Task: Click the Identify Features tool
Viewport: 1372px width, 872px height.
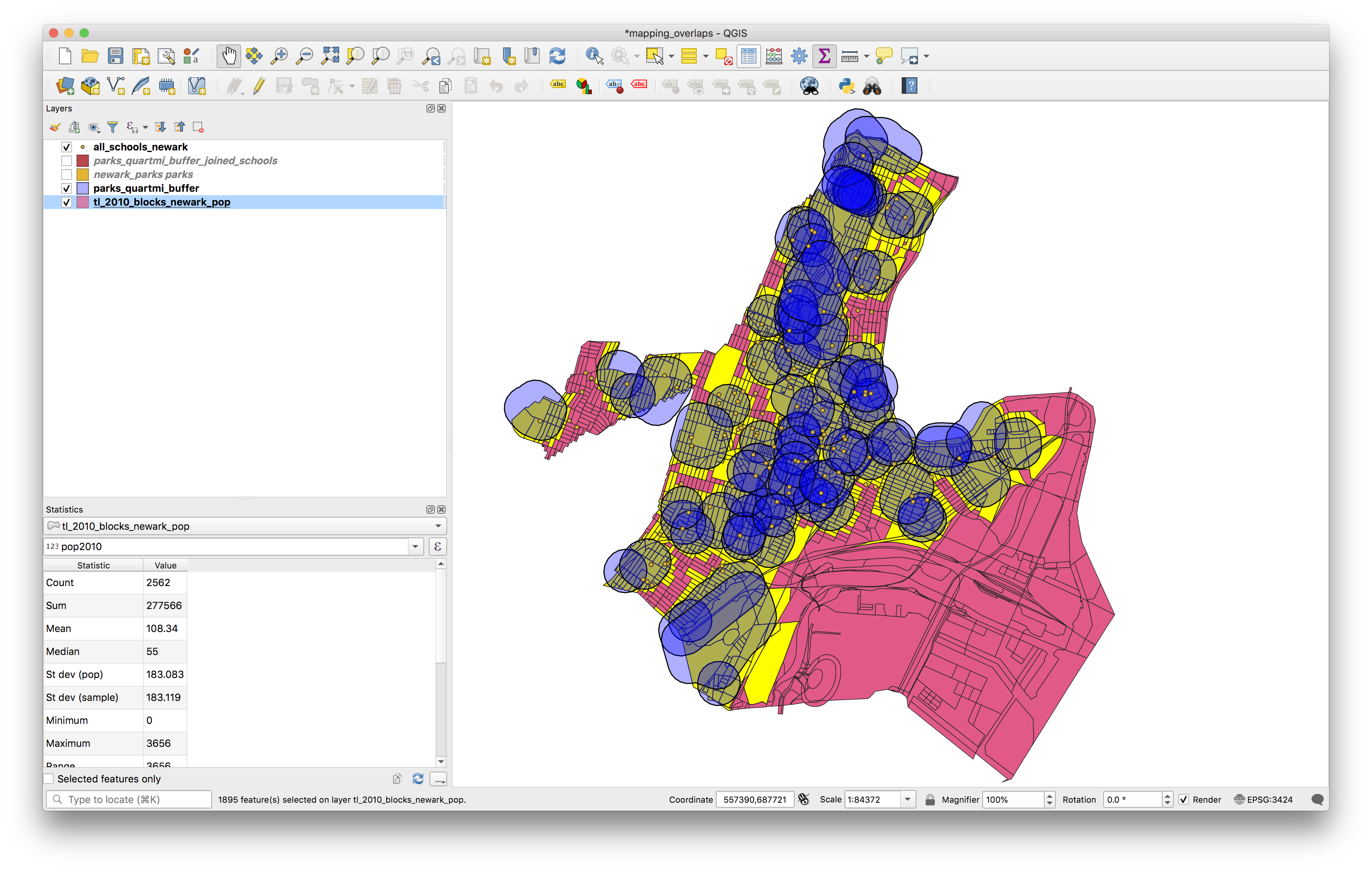Action: coord(594,56)
